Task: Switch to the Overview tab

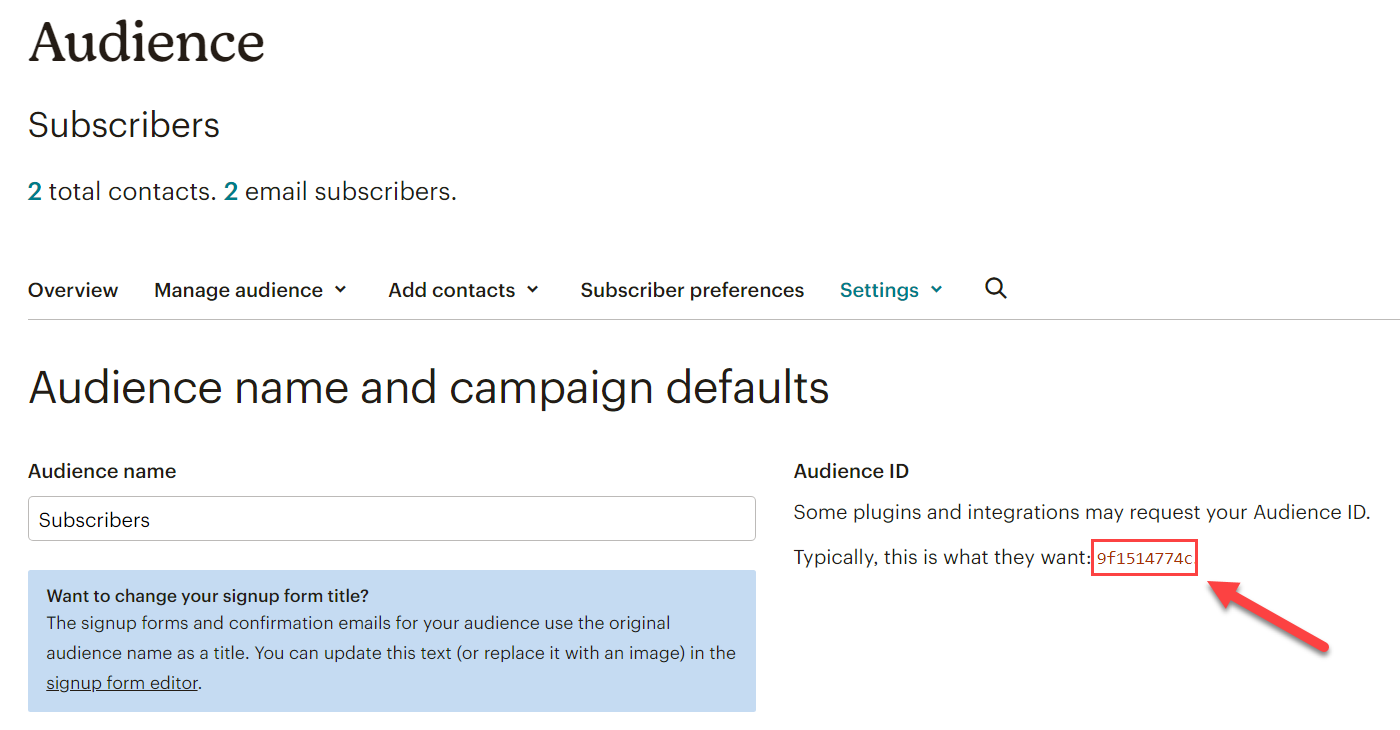Action: pos(73,290)
